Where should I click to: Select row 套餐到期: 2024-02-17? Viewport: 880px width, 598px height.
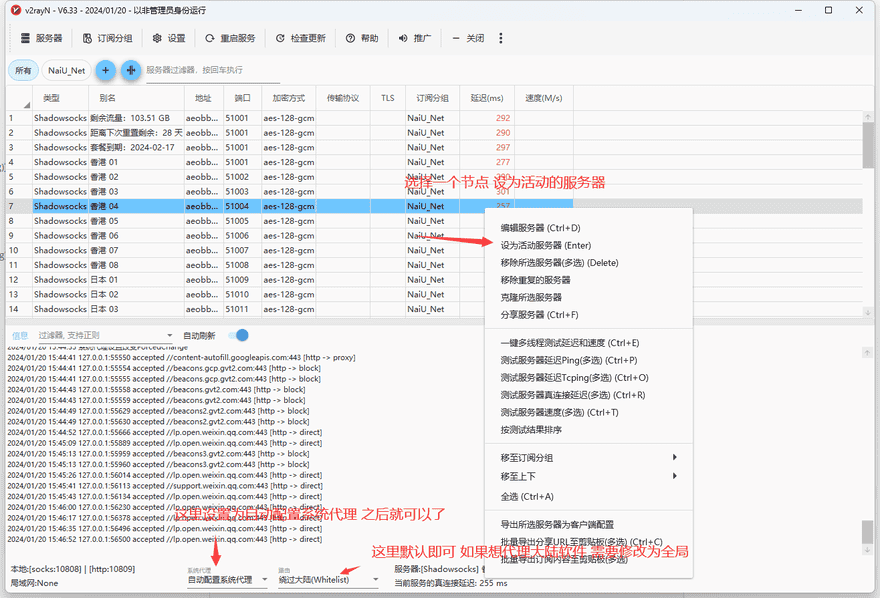(289, 148)
